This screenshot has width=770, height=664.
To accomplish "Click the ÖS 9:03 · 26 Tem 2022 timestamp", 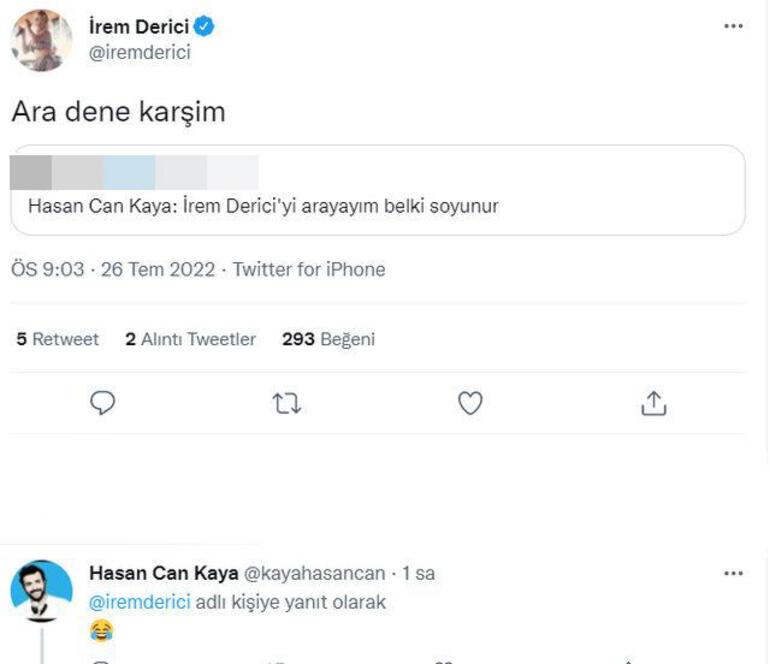I will click(112, 269).
